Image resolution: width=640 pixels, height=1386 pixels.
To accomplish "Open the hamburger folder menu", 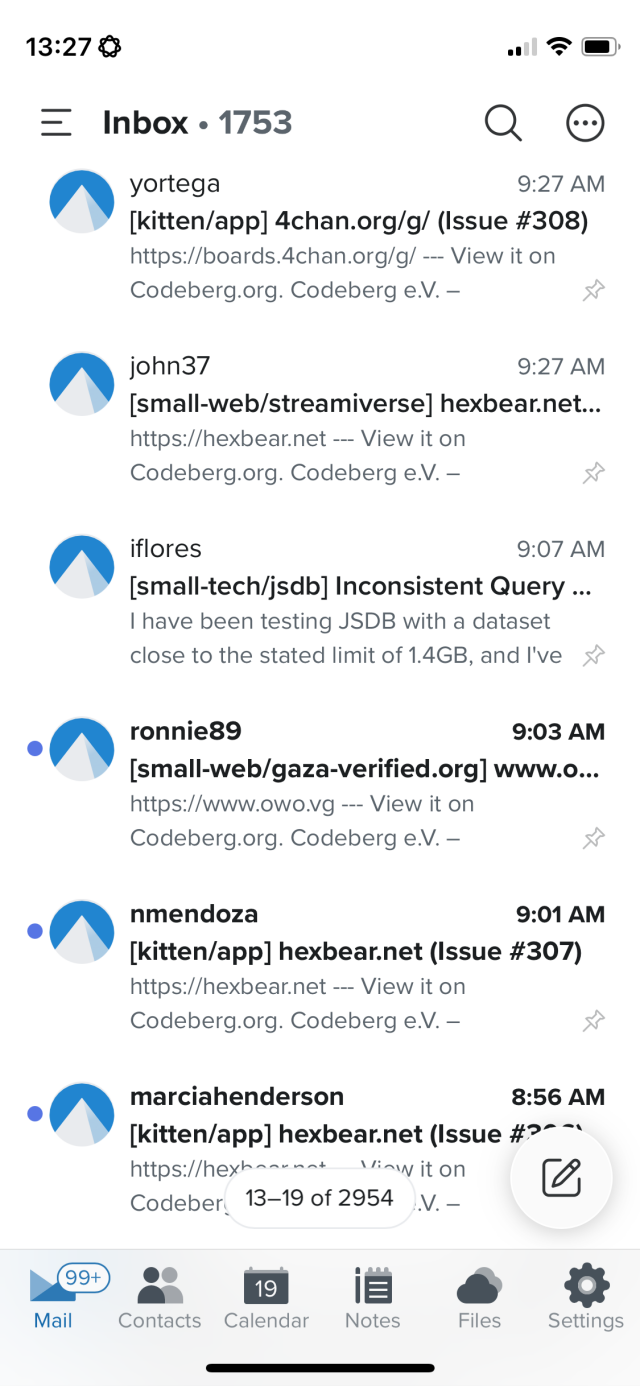I will (x=55, y=122).
